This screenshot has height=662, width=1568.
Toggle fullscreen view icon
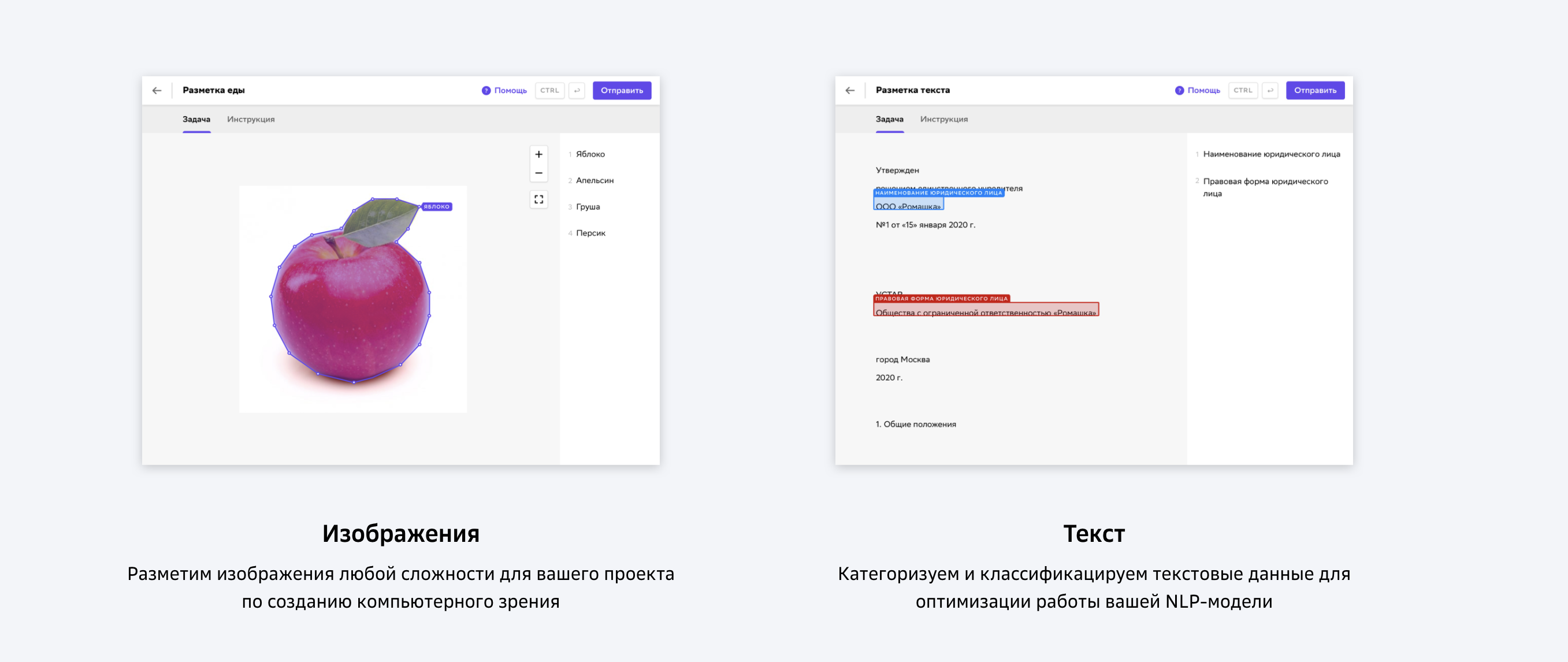538,199
